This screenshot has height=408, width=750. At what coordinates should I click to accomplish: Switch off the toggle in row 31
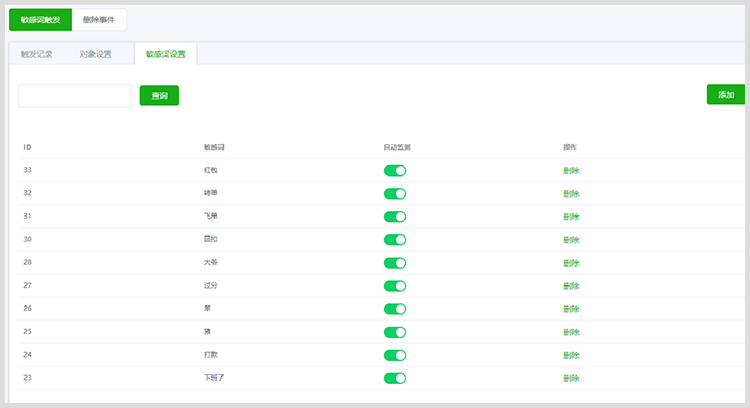coord(395,216)
